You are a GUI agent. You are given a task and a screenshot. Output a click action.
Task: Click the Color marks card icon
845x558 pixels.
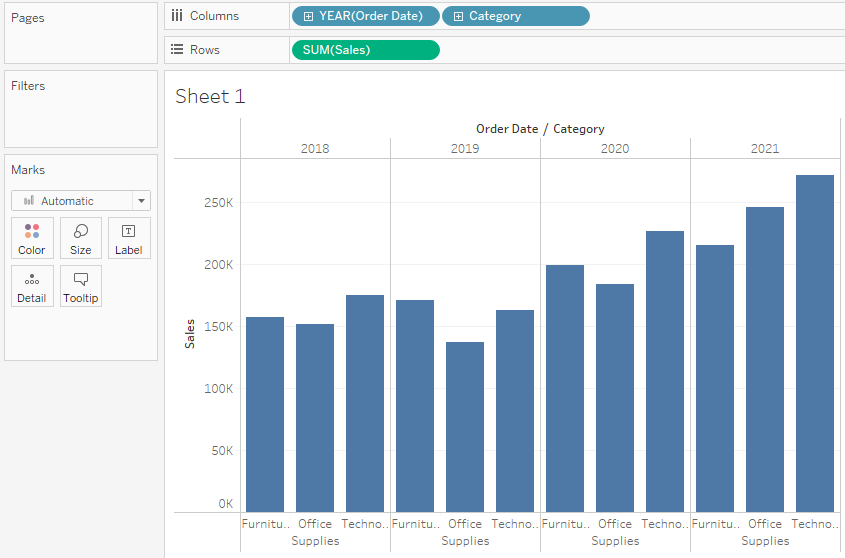(32, 232)
